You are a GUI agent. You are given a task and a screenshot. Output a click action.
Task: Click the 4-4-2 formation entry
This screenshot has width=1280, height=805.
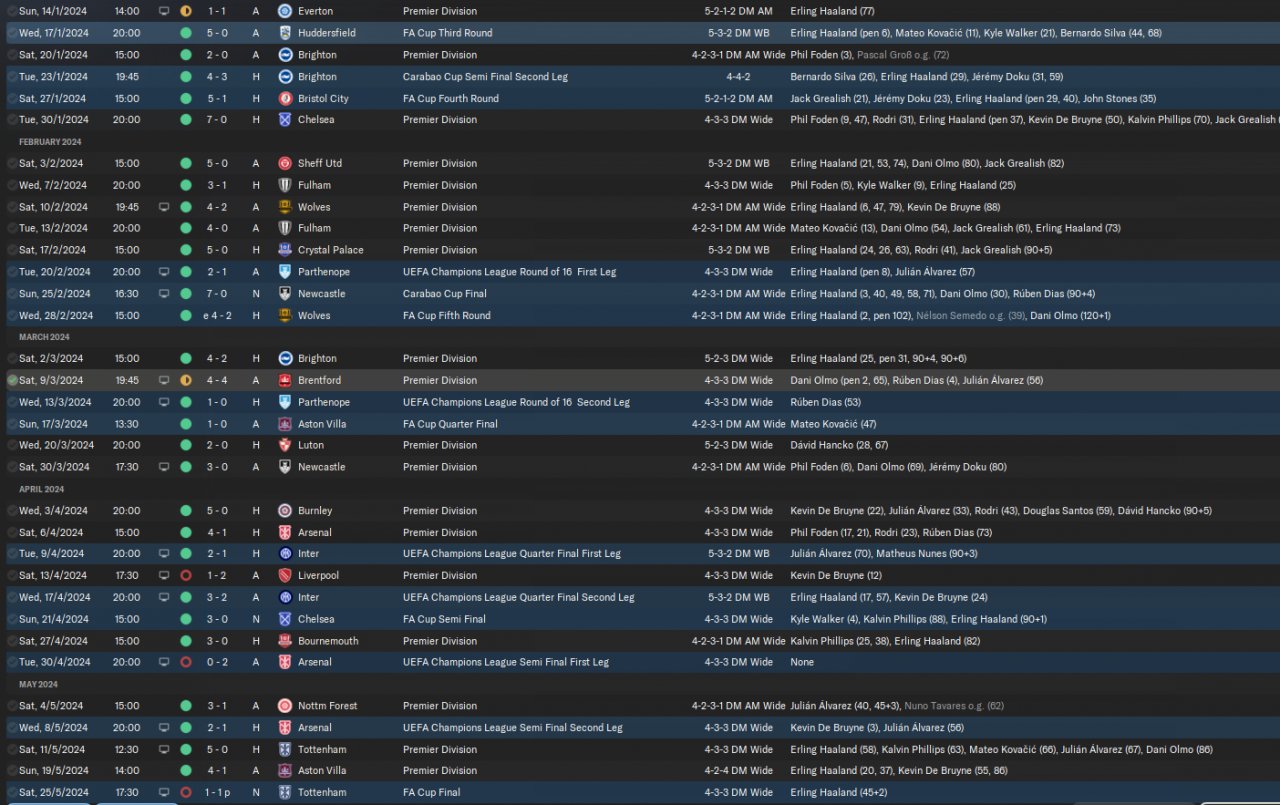[x=739, y=76]
